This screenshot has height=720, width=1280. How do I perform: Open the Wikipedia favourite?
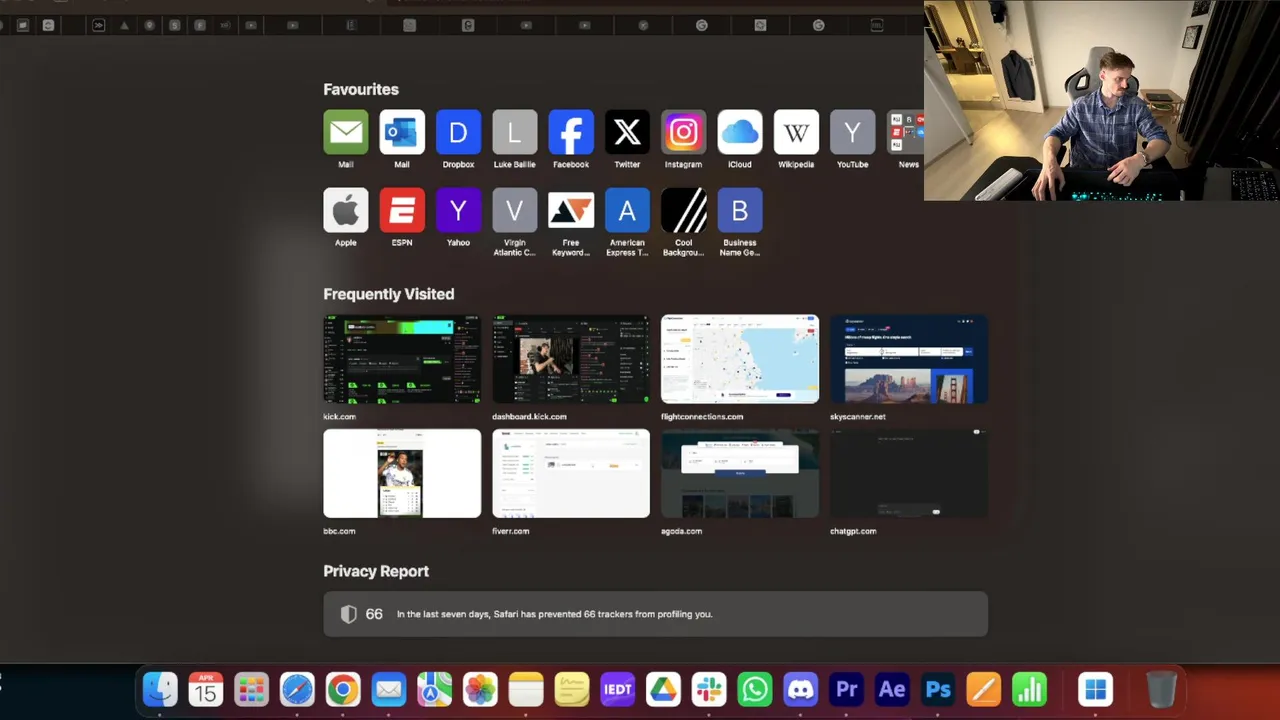(x=796, y=132)
